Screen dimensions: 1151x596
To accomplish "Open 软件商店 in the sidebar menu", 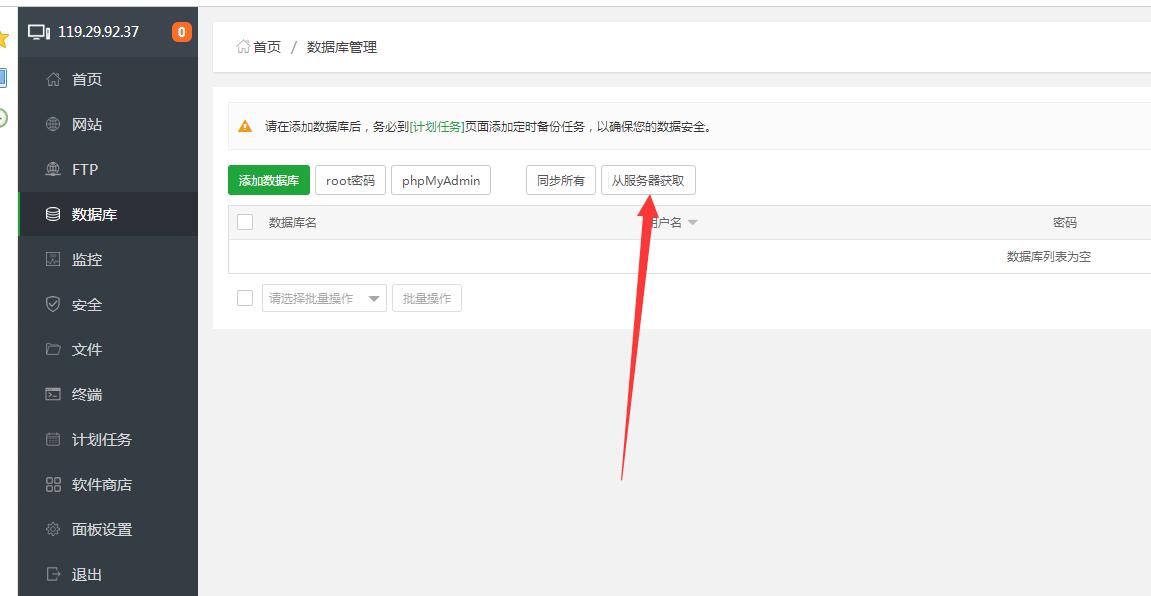I will click(x=101, y=484).
